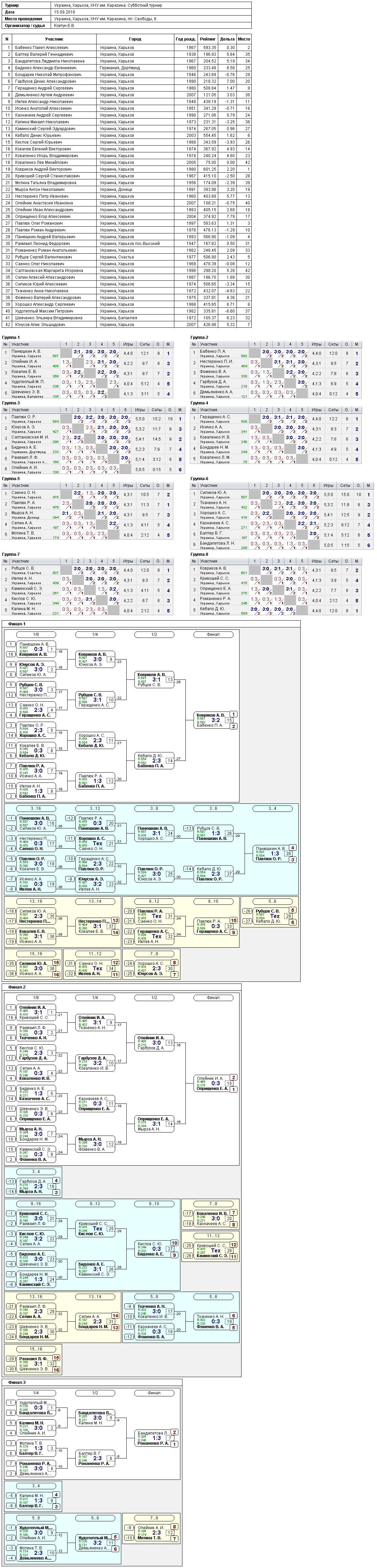This screenshot has width=377, height=1568.
Task: Select participant Демьяненко Артем Андреевич
Action: point(45,95)
